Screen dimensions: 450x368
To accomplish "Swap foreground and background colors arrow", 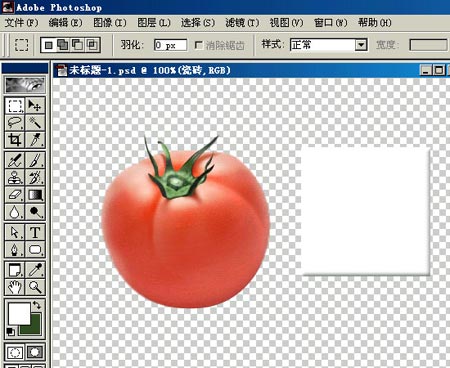I will 37,305.
